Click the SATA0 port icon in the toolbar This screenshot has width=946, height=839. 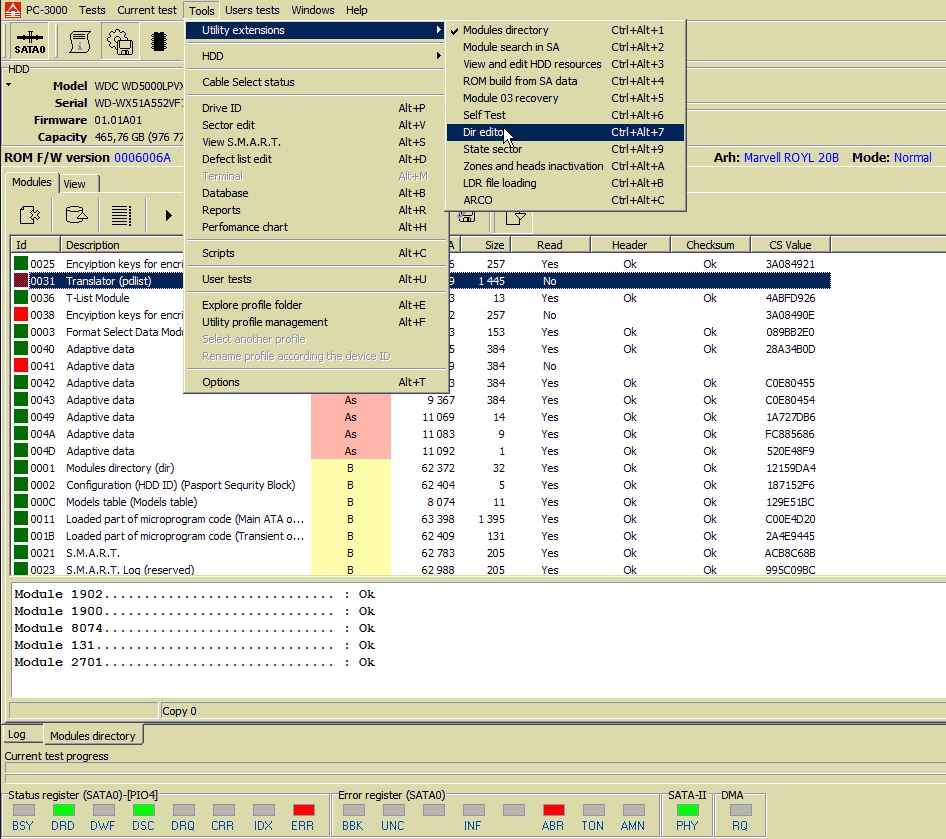click(30, 42)
